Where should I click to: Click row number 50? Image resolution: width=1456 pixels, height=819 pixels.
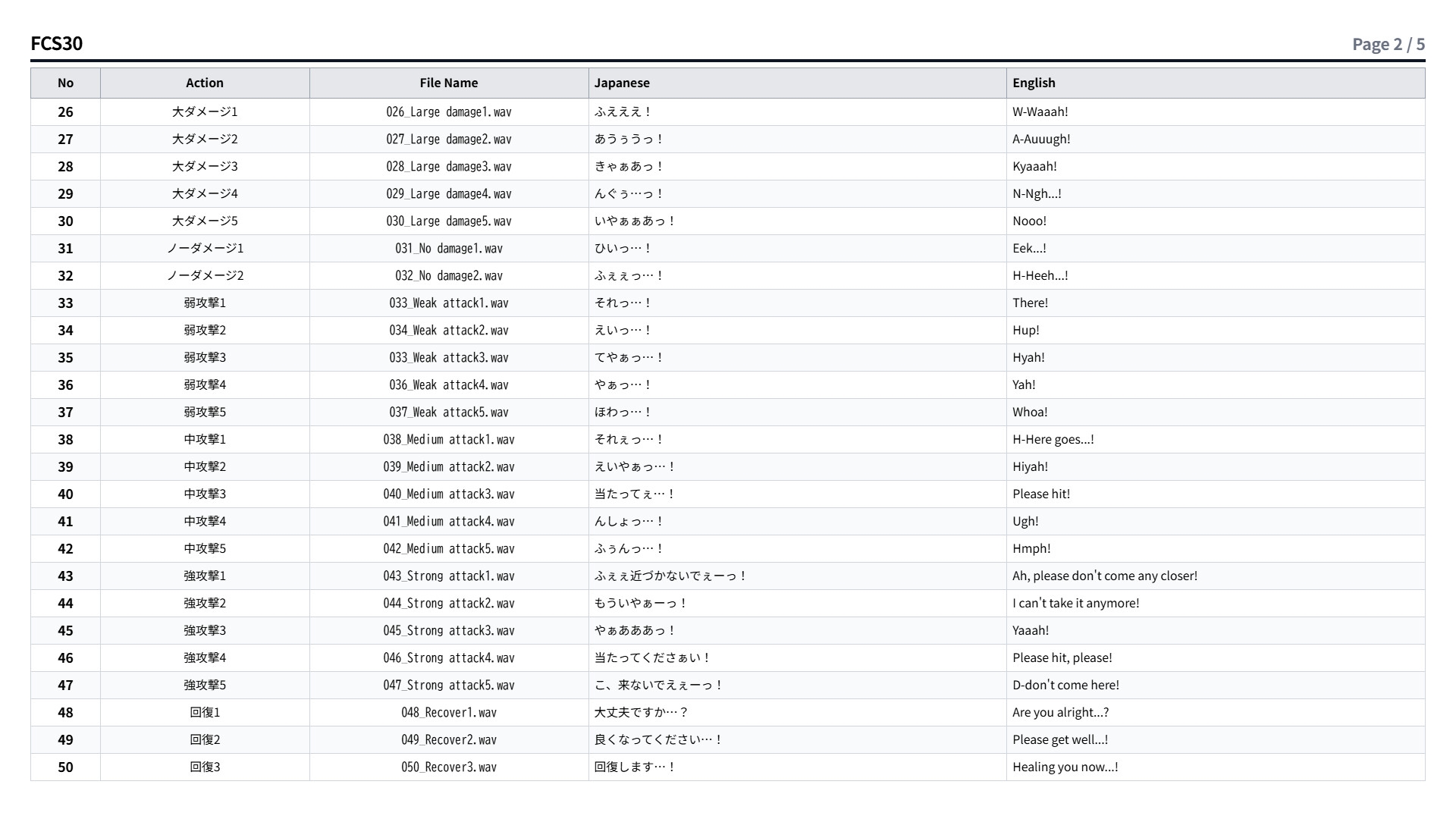pyautogui.click(x=65, y=767)
